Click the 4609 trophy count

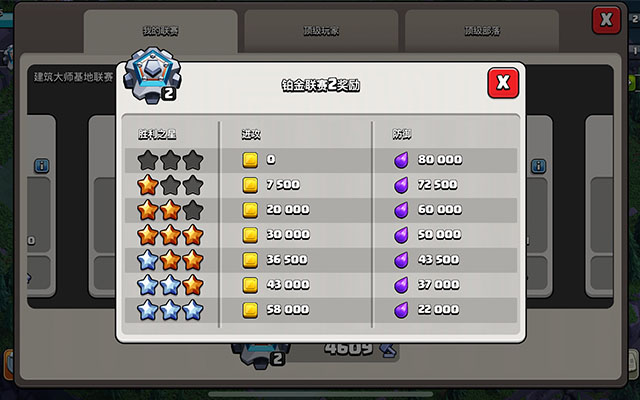click(x=348, y=348)
